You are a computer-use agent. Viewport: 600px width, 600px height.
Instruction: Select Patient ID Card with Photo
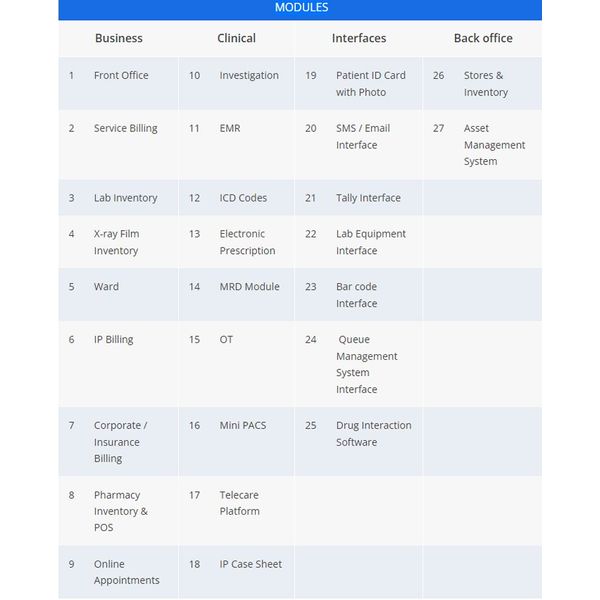tap(370, 84)
